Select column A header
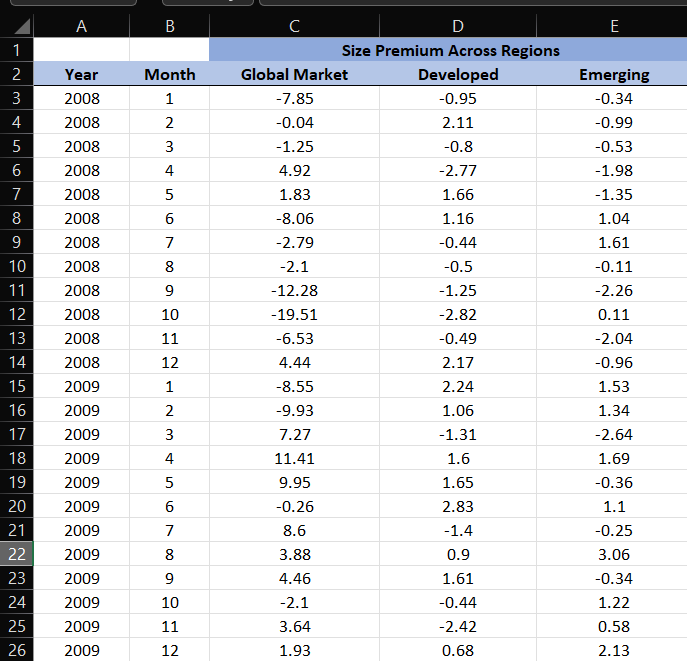This screenshot has height=661, width=687. click(x=81, y=26)
